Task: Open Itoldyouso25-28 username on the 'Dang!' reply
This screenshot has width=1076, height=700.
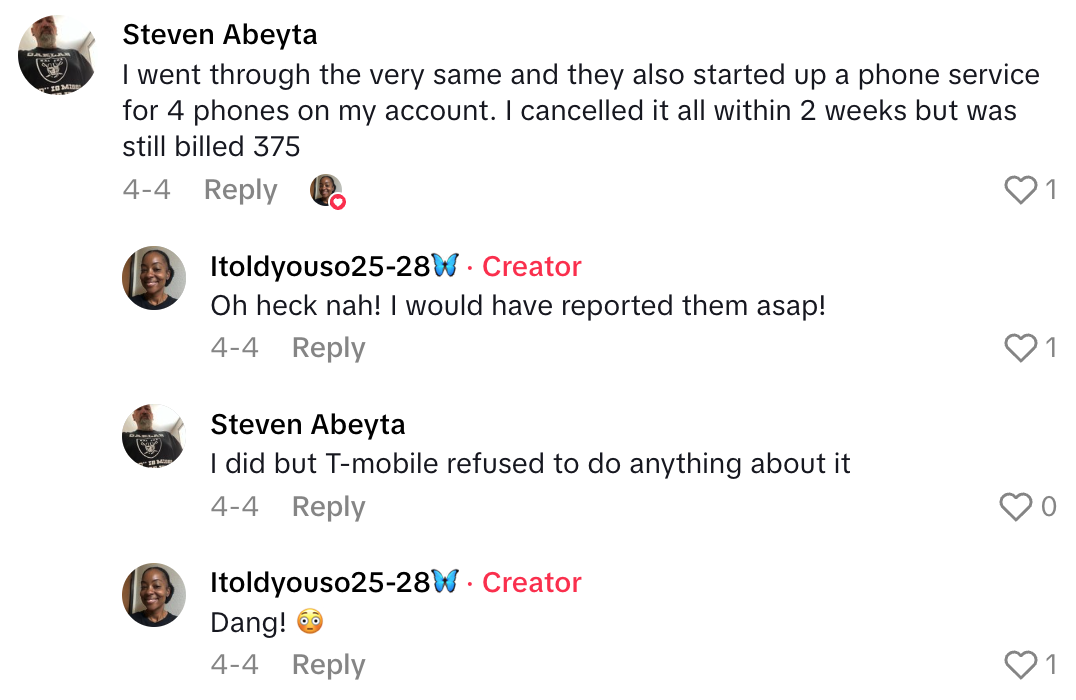Action: [320, 583]
